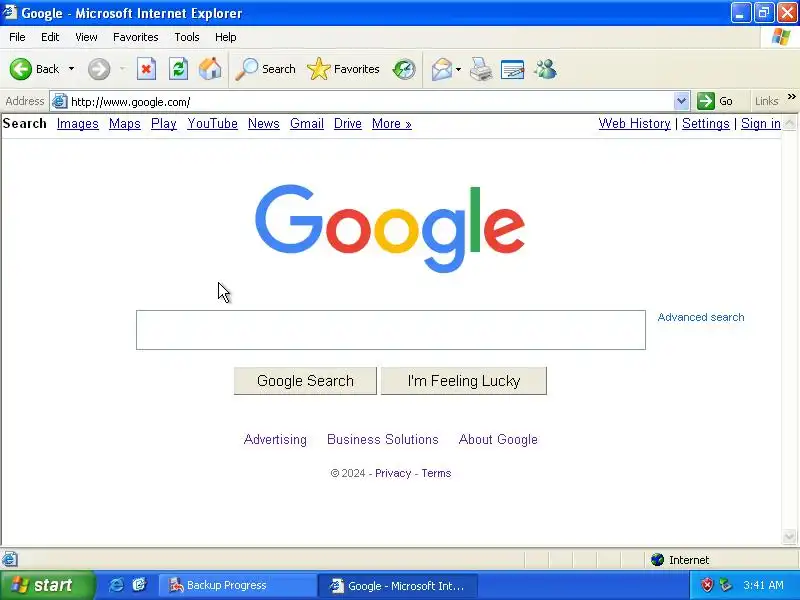Click the red security shield tray icon

[707, 585]
